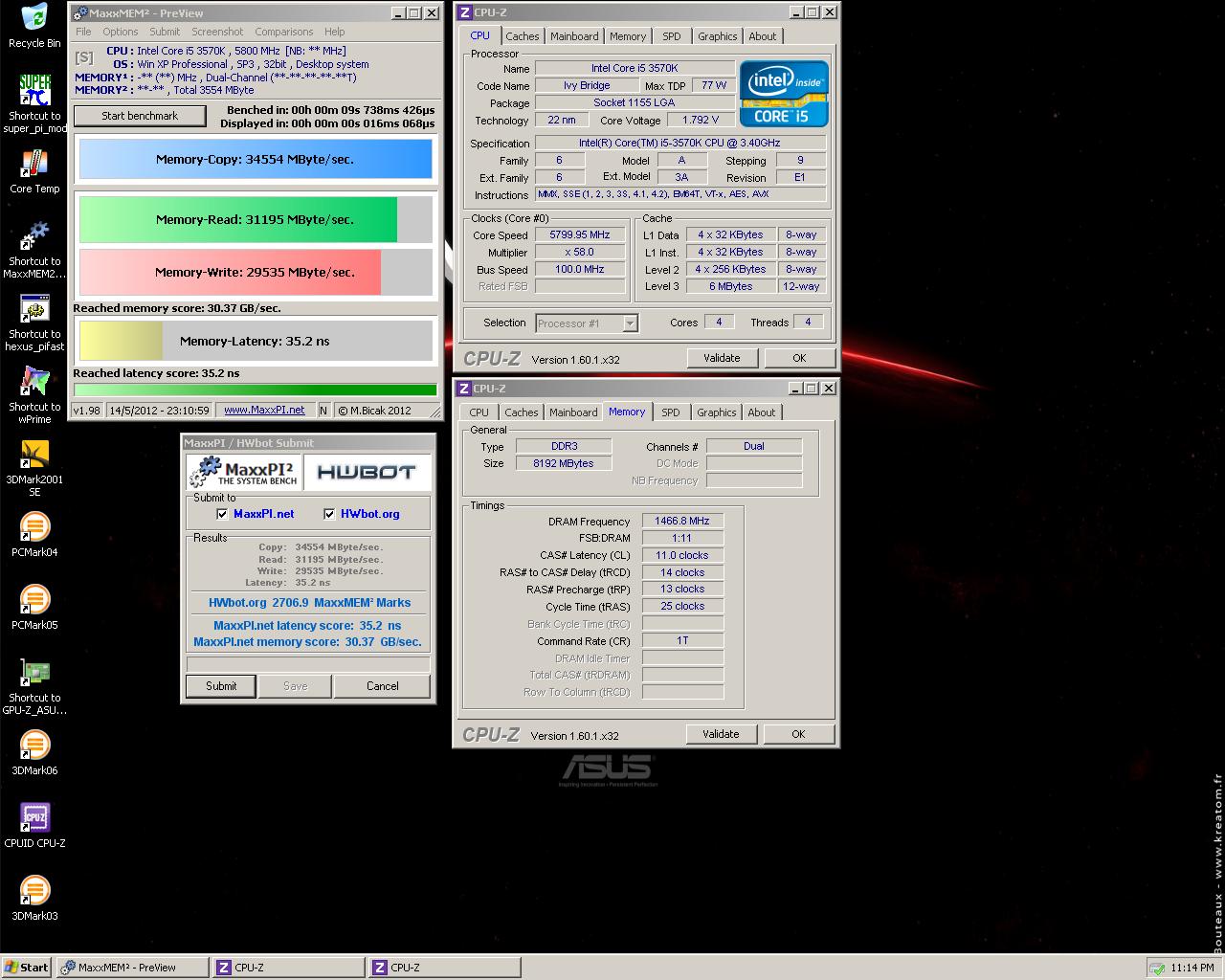
Task: Click the green benchmark progress bar
Action: tap(256, 390)
